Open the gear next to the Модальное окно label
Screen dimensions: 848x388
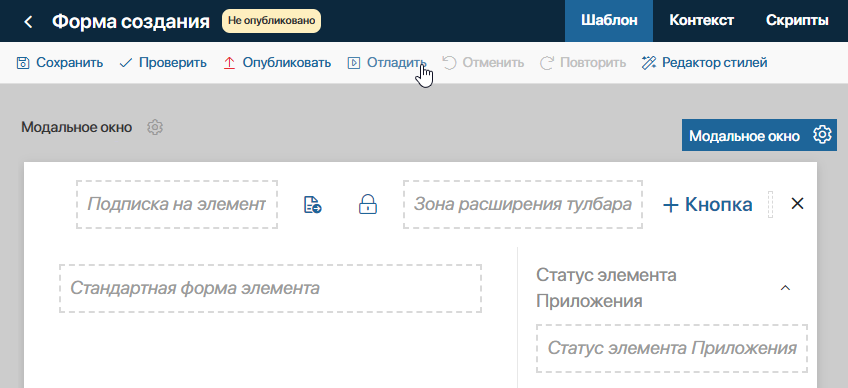point(155,128)
